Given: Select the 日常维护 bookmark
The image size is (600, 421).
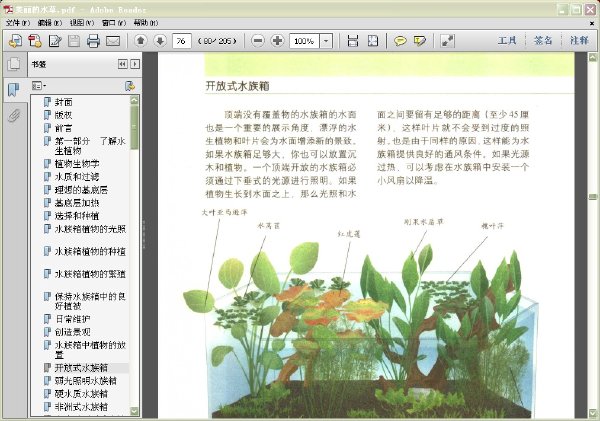Looking at the screenshot, I should point(73,319).
